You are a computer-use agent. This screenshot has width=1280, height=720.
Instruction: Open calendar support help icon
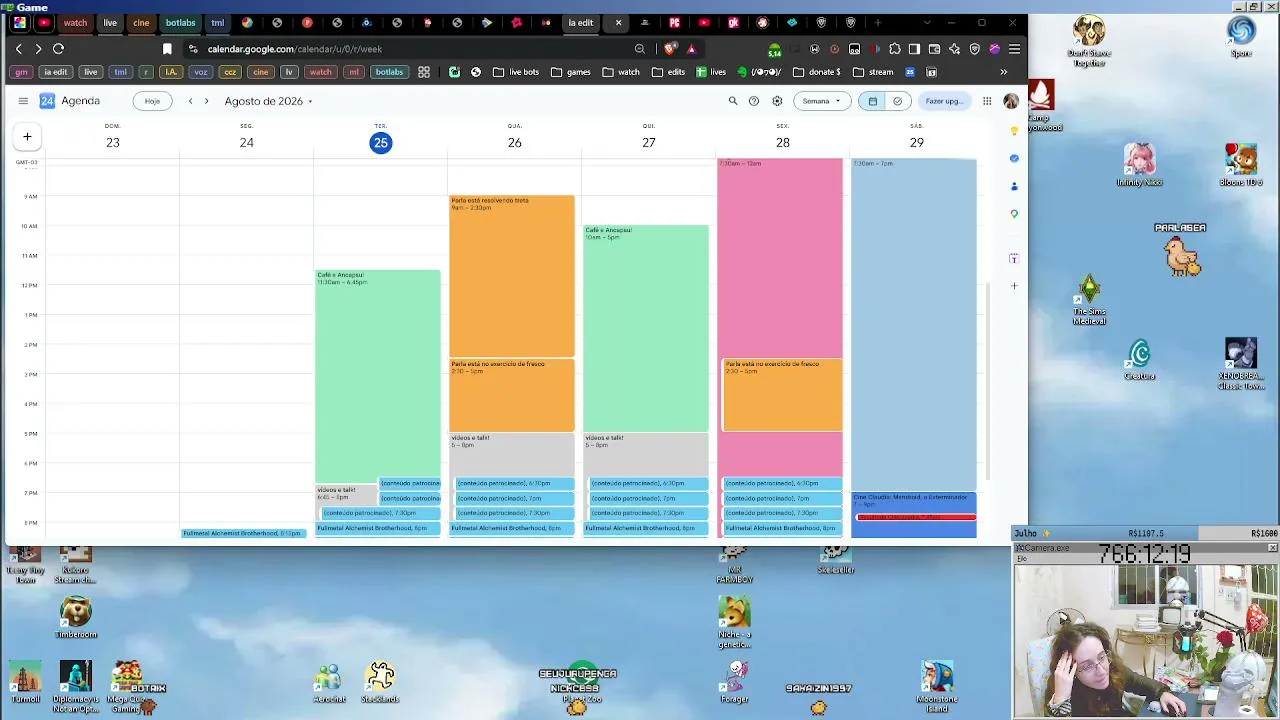pyautogui.click(x=754, y=101)
